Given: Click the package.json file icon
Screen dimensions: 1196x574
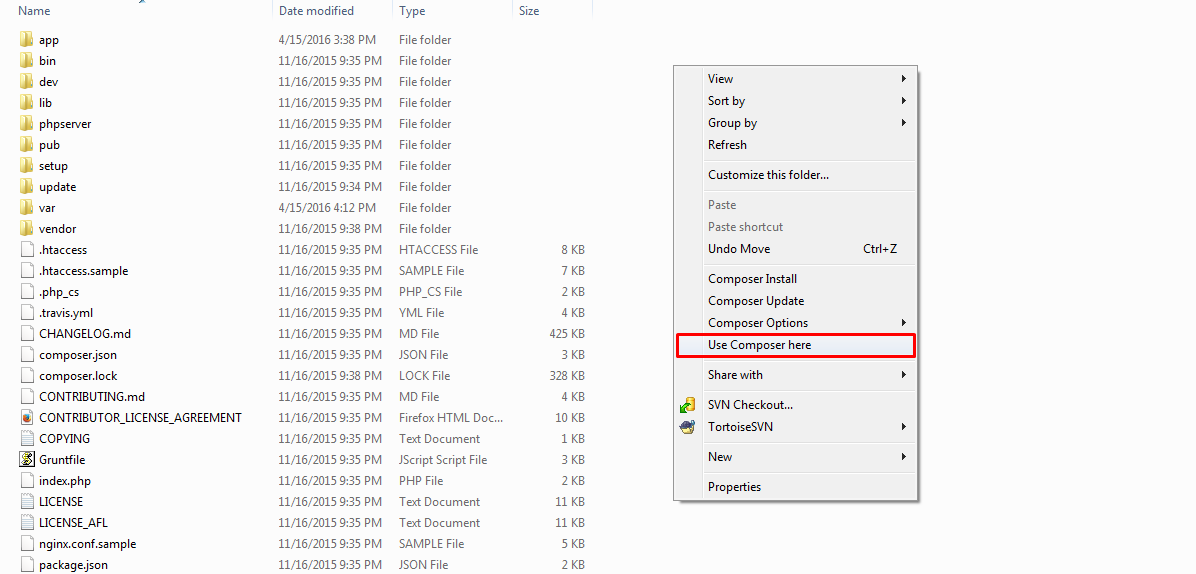Looking at the screenshot, I should (27, 565).
